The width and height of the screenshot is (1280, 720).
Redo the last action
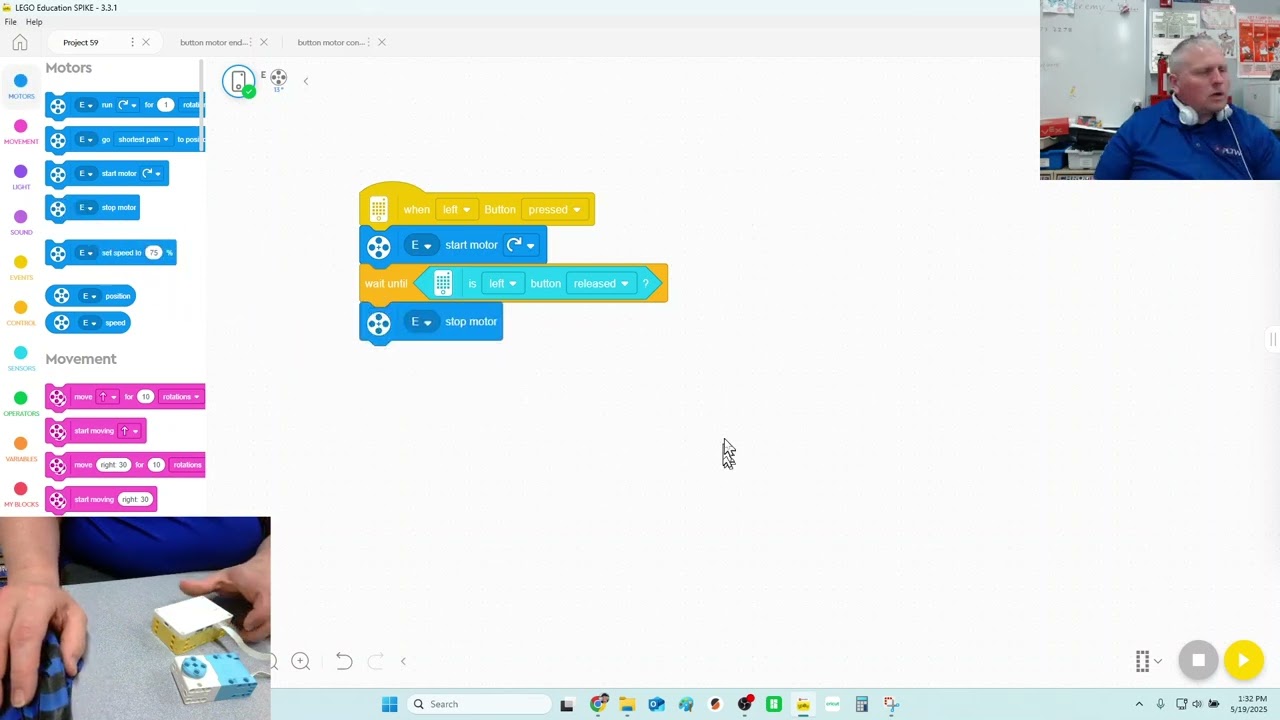[376, 661]
